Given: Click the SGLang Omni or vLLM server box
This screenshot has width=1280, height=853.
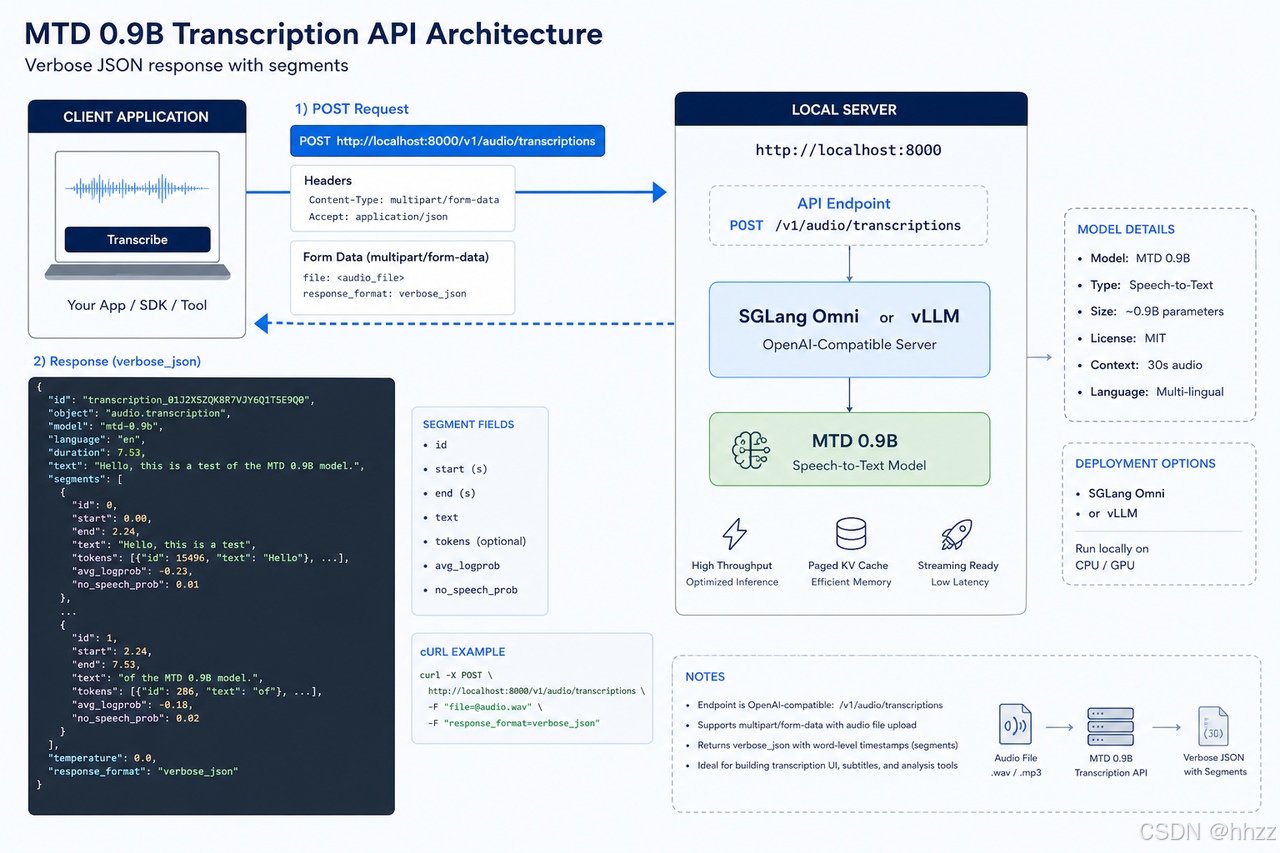Looking at the screenshot, I should (849, 328).
